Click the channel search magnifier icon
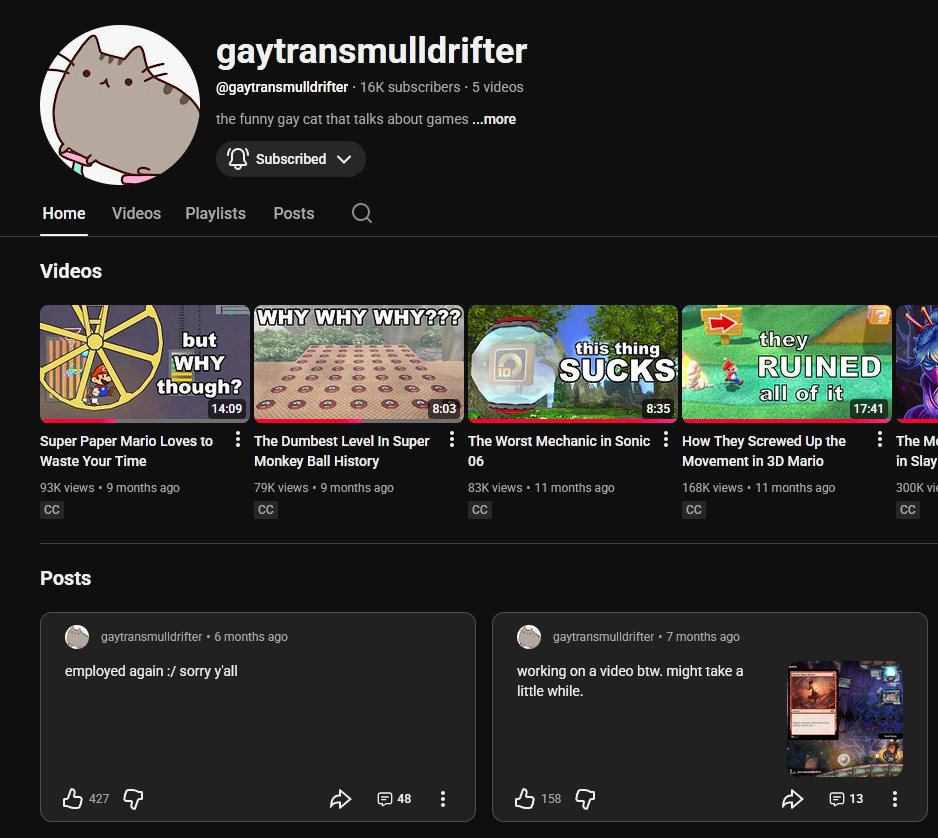The image size is (938, 838). click(x=362, y=213)
